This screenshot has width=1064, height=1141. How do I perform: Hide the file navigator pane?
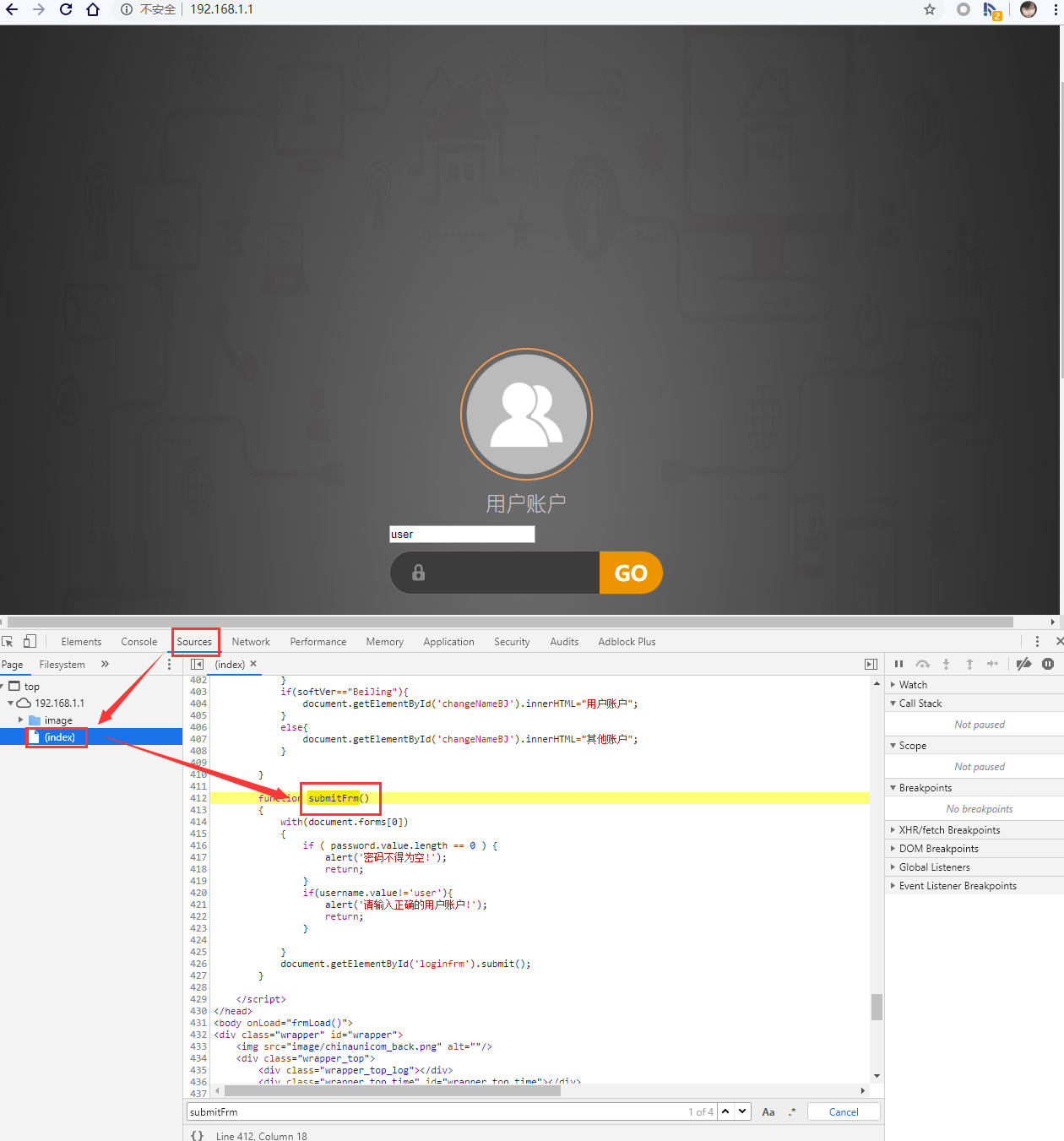pyautogui.click(x=197, y=665)
